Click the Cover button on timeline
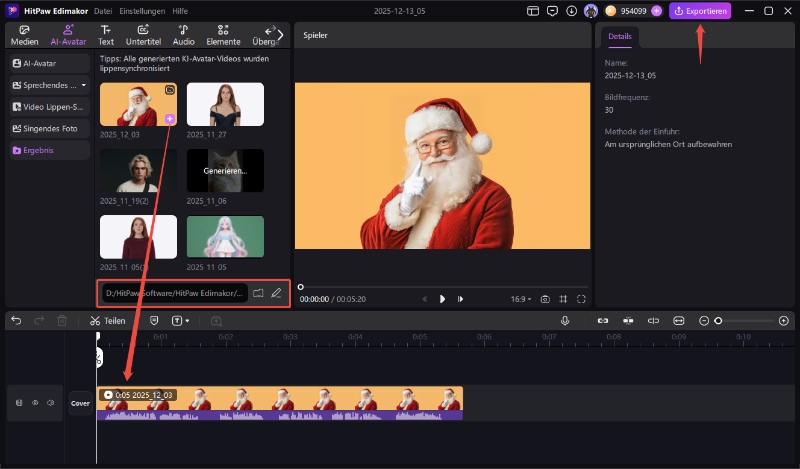This screenshot has height=469, width=800. coord(80,403)
